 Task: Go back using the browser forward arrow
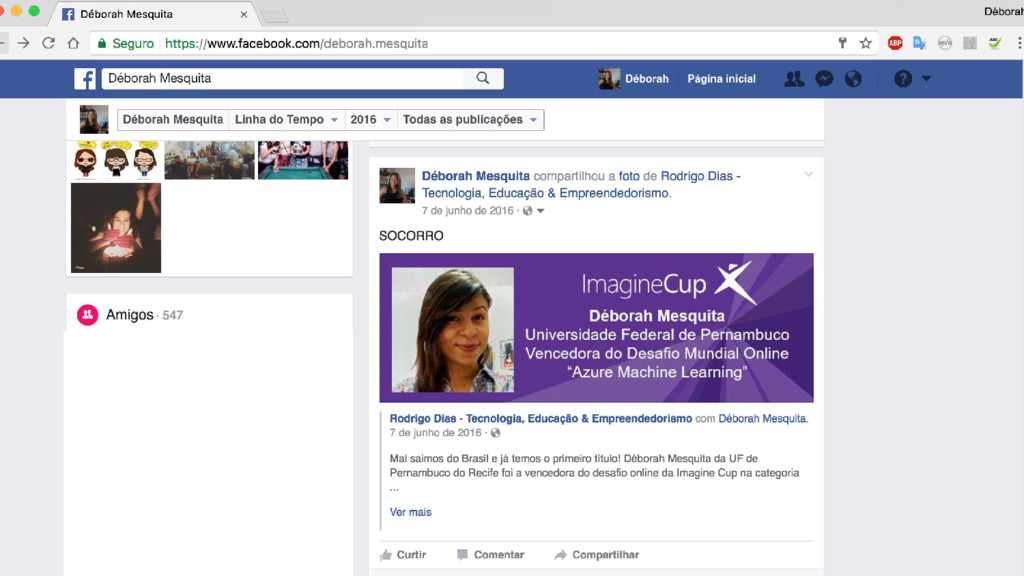(x=24, y=43)
